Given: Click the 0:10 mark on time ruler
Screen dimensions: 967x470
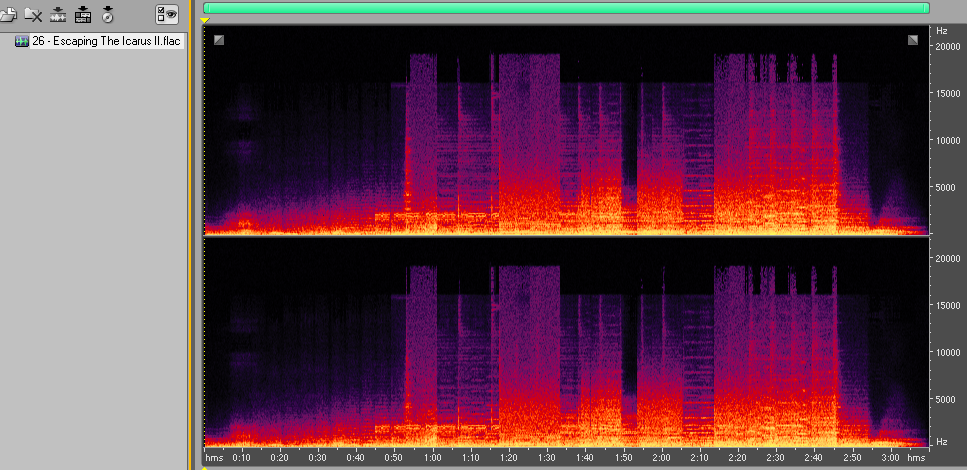Looking at the screenshot, I should coord(241,458).
